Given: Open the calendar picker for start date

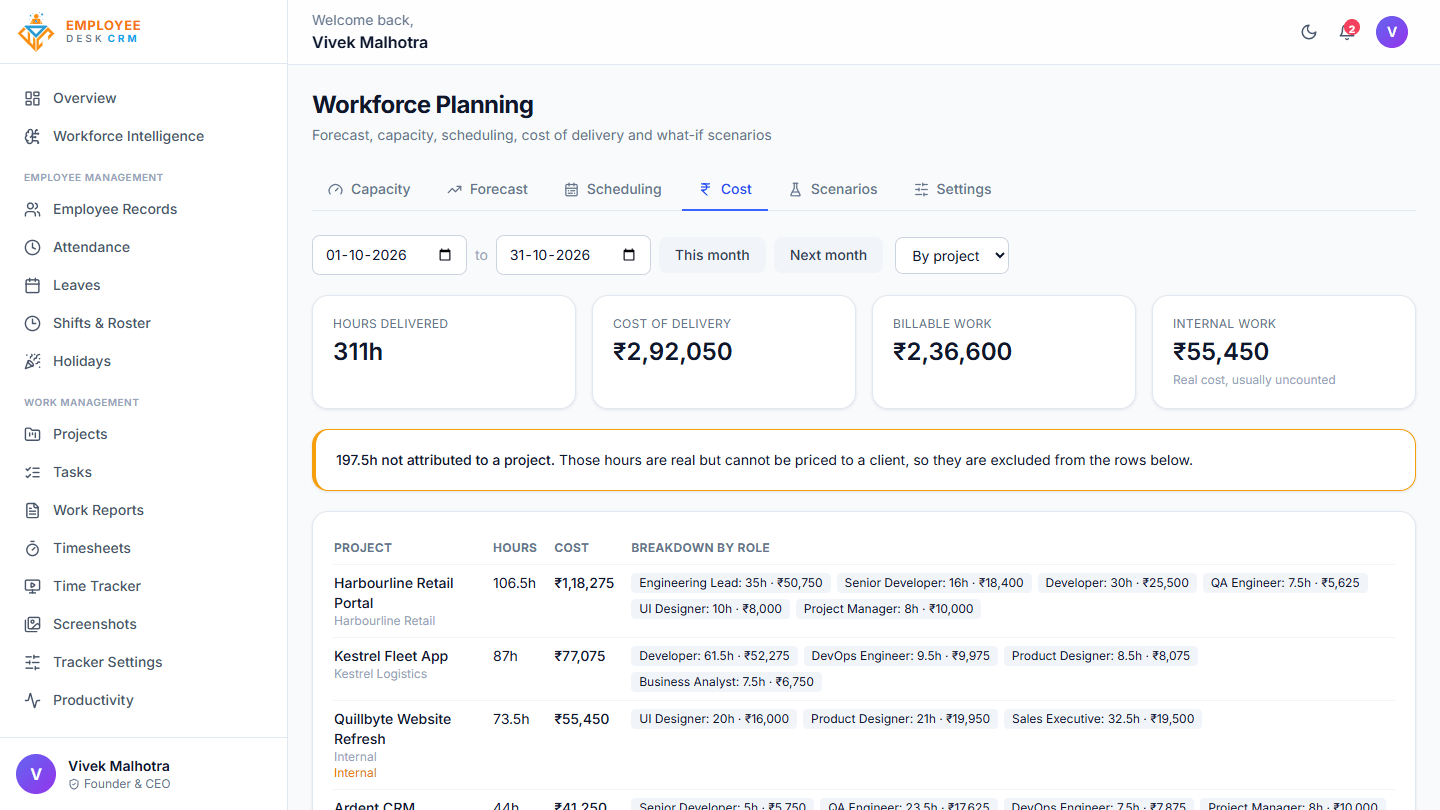Looking at the screenshot, I should point(445,255).
